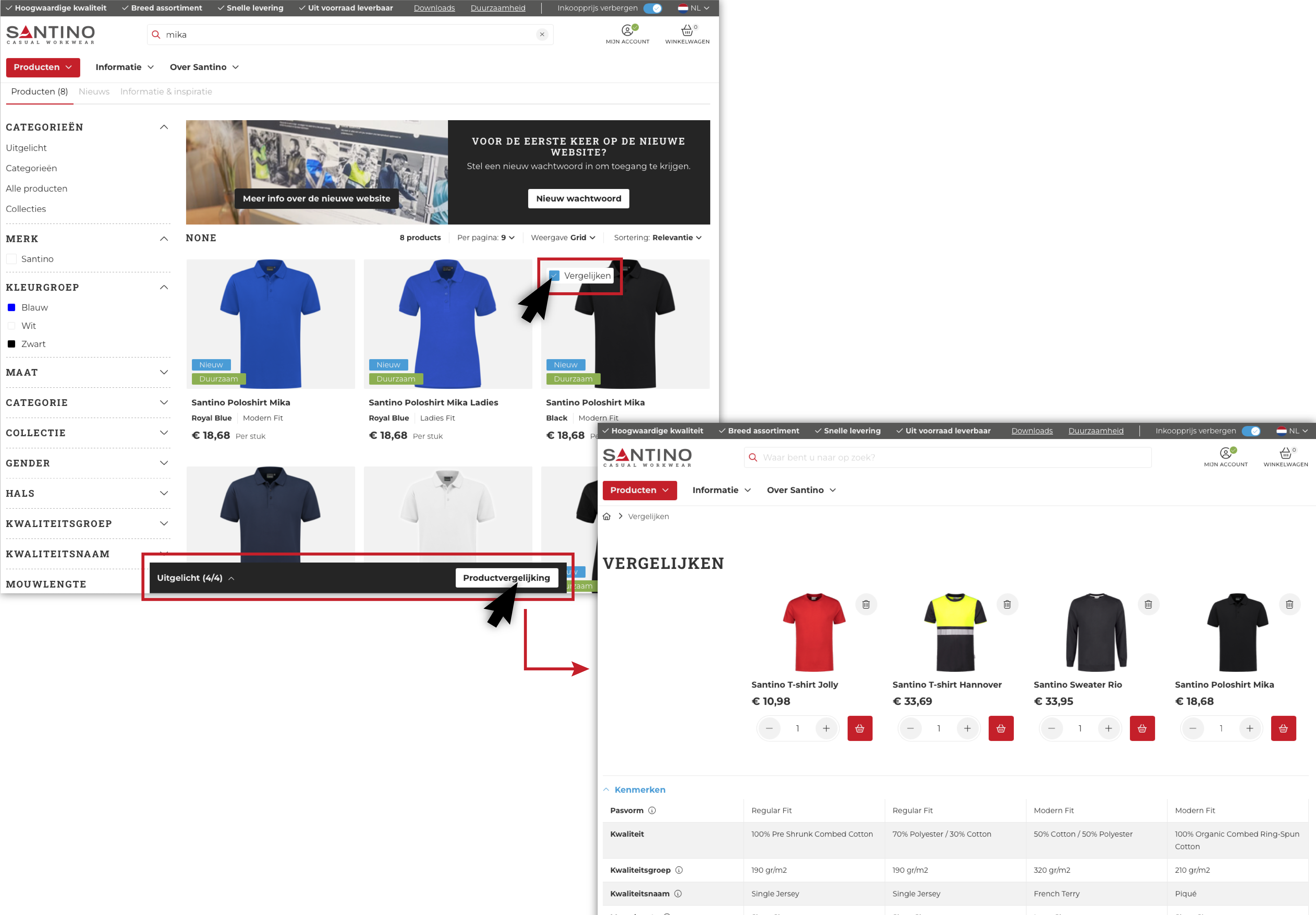Switch to the 'Informatie & inspiratie' tab

click(x=166, y=92)
